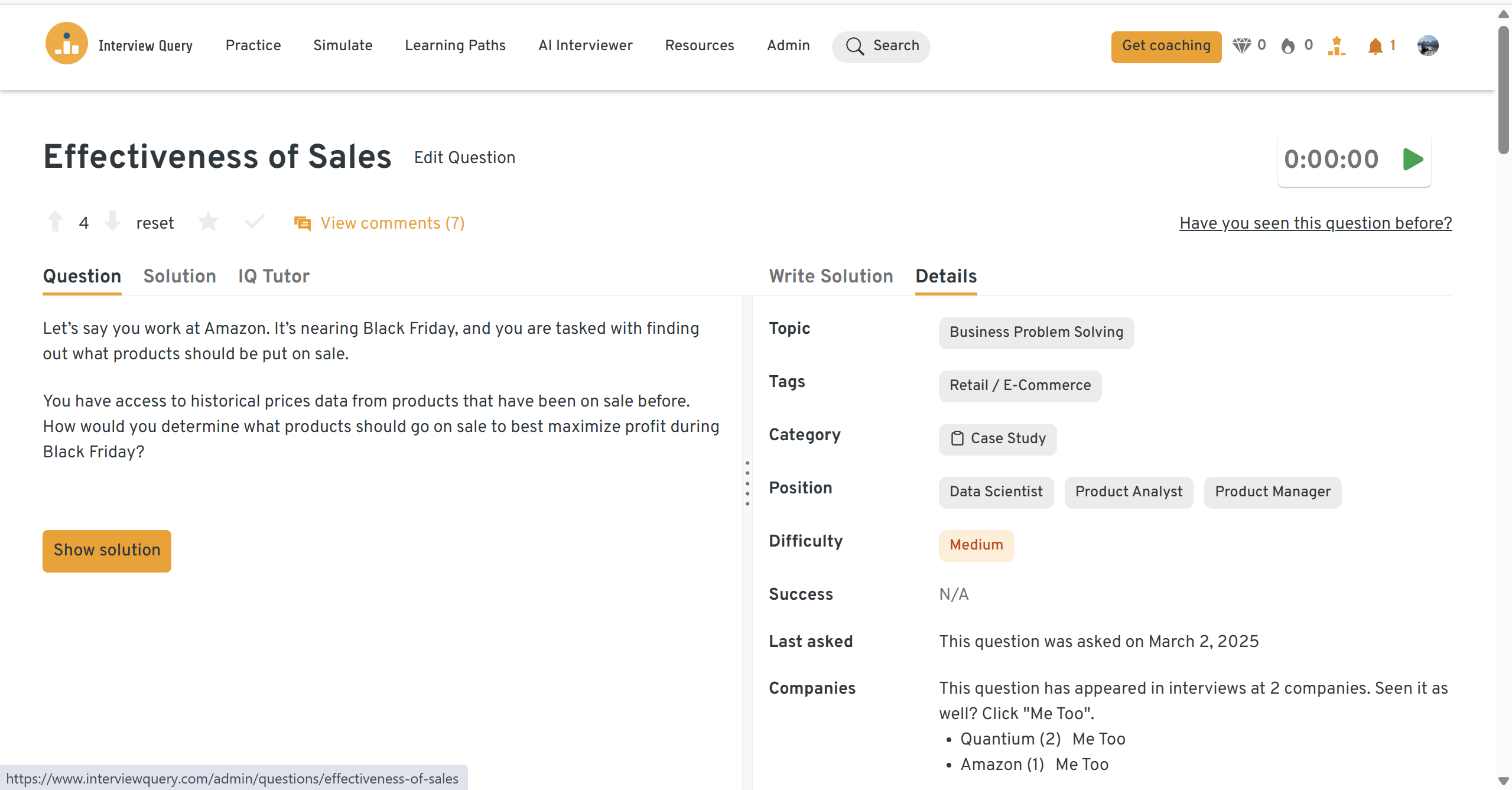Downvote the question with down arrow
The image size is (1512, 790).
click(112, 222)
